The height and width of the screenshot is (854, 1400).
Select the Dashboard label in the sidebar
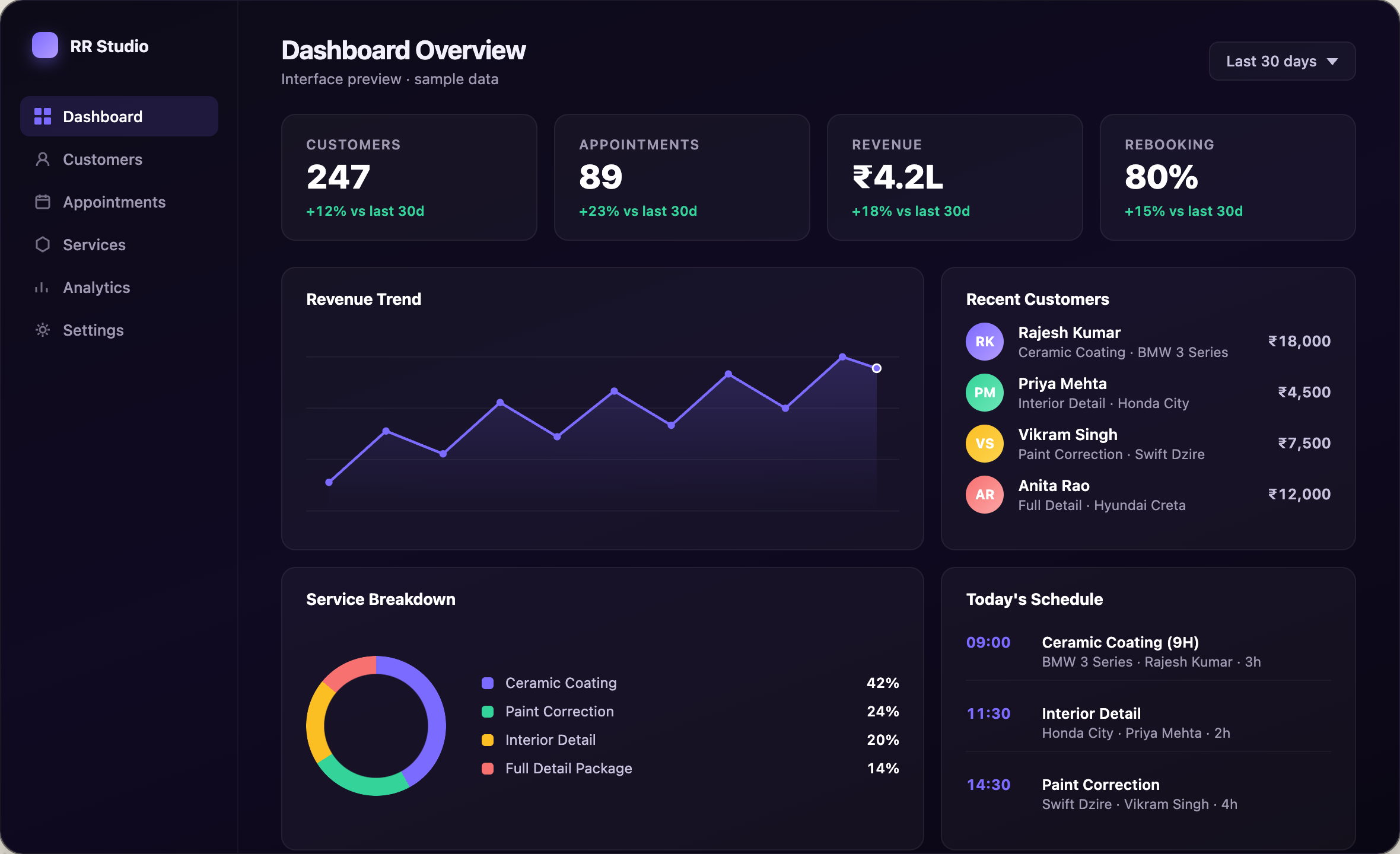pos(103,117)
